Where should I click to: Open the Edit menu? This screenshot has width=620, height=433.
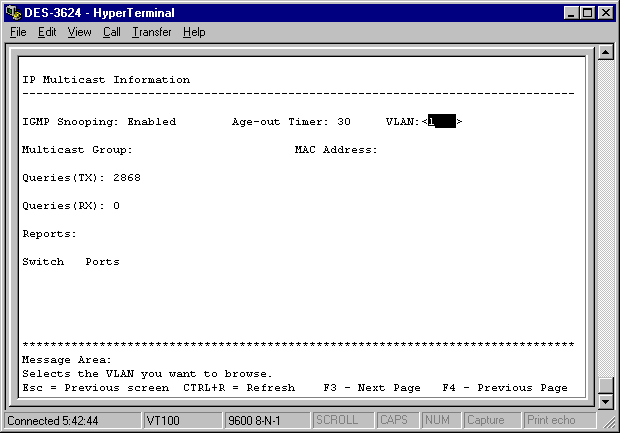tap(47, 32)
